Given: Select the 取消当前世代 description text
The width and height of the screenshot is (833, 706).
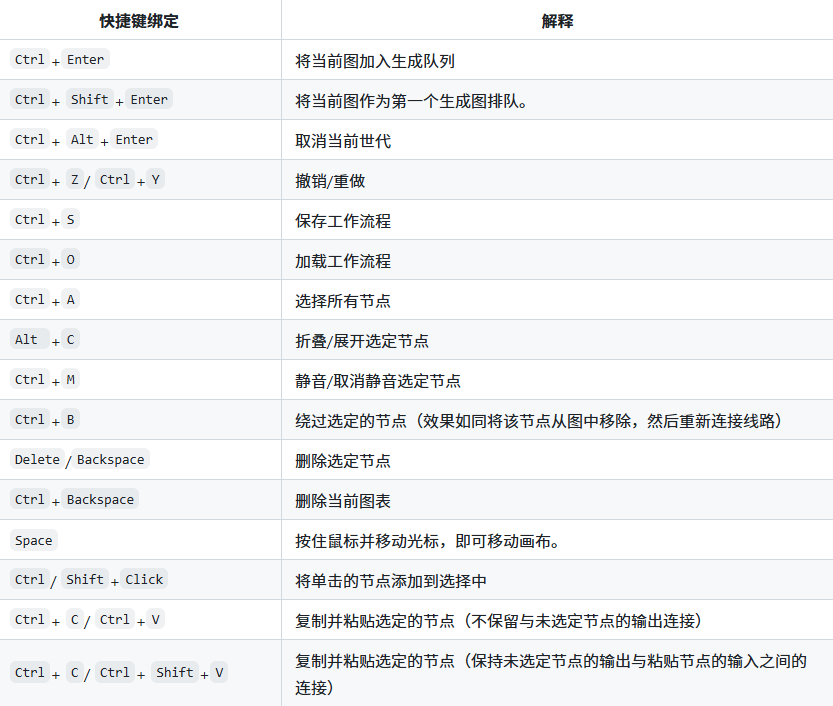Looking at the screenshot, I should pyautogui.click(x=343, y=141).
